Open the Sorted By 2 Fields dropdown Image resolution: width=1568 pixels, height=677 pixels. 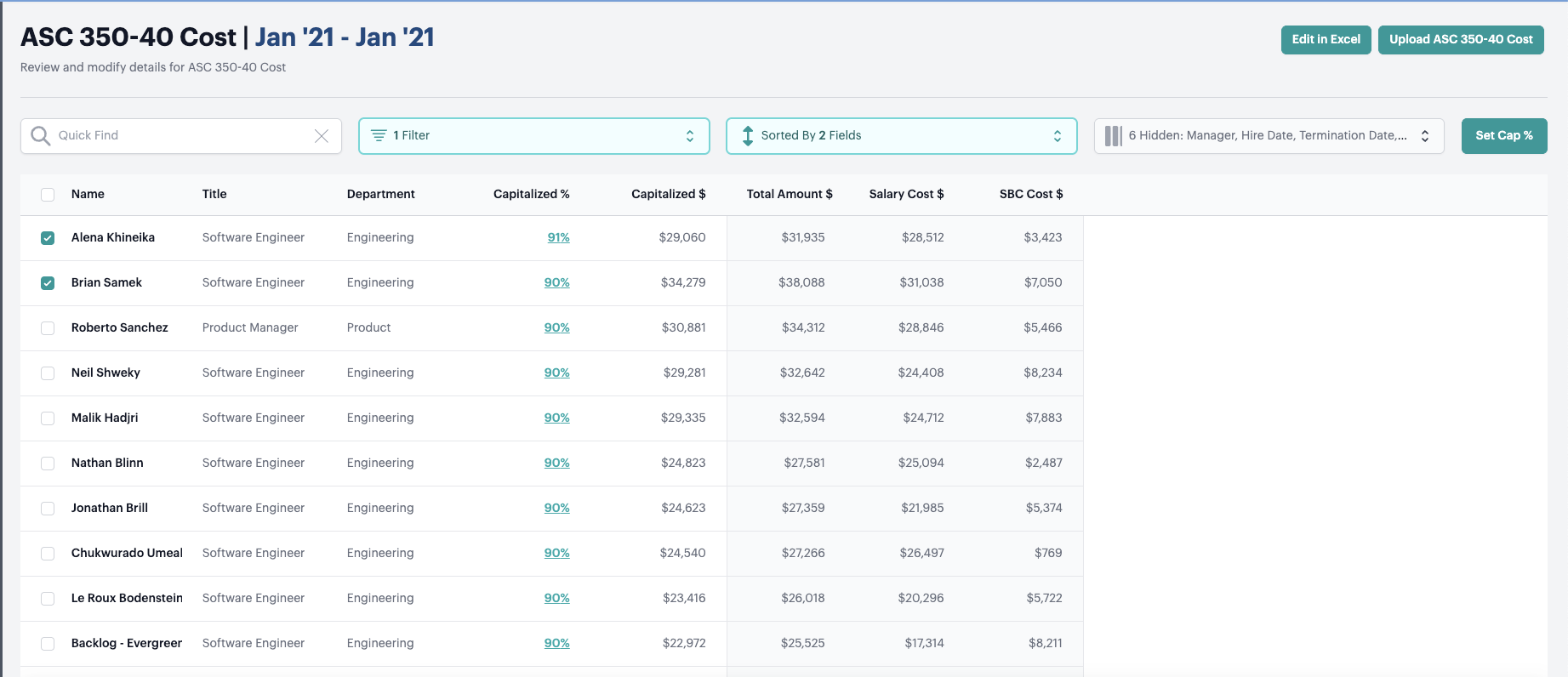902,136
